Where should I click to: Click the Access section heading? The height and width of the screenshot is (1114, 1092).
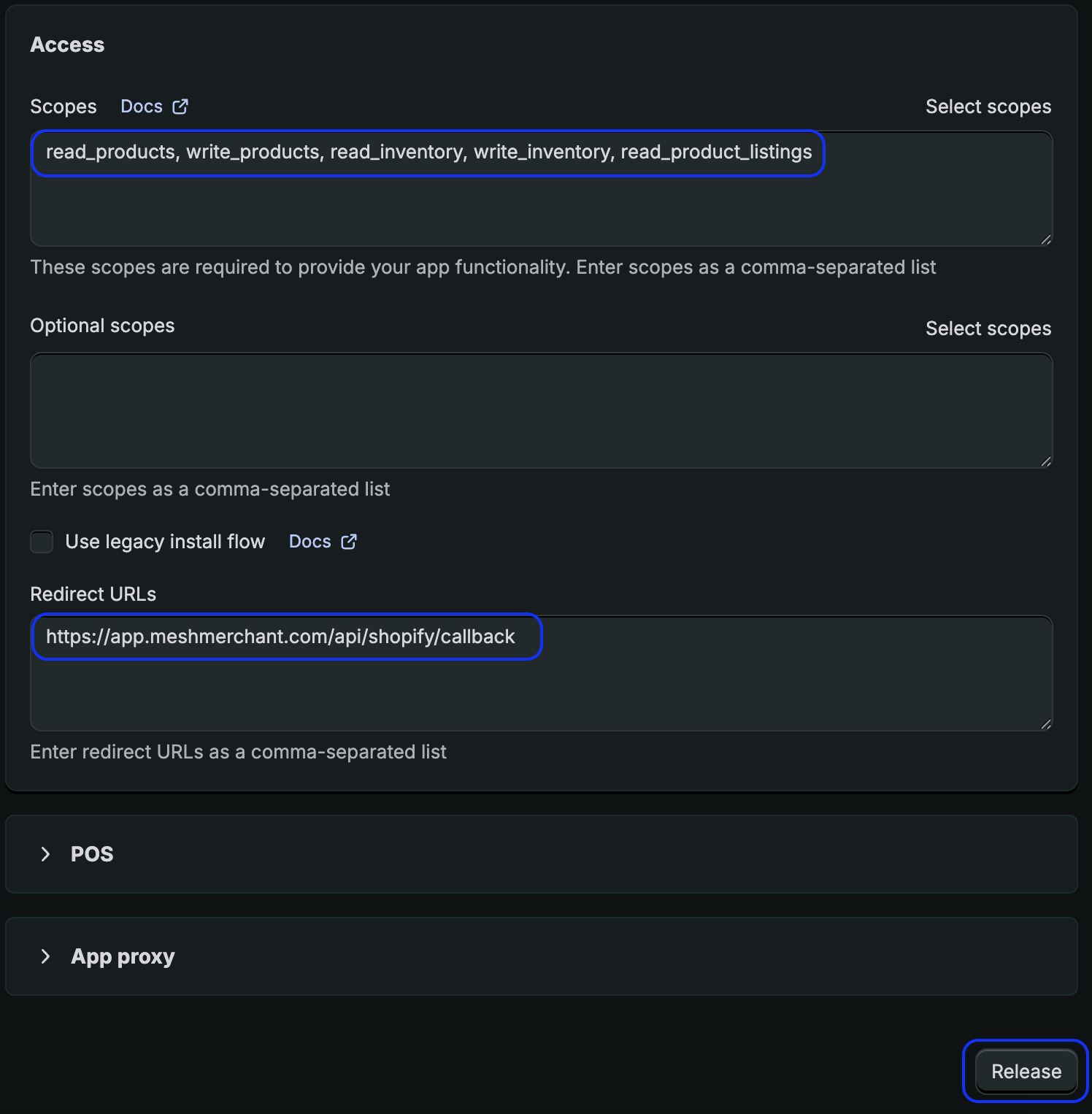pos(67,45)
